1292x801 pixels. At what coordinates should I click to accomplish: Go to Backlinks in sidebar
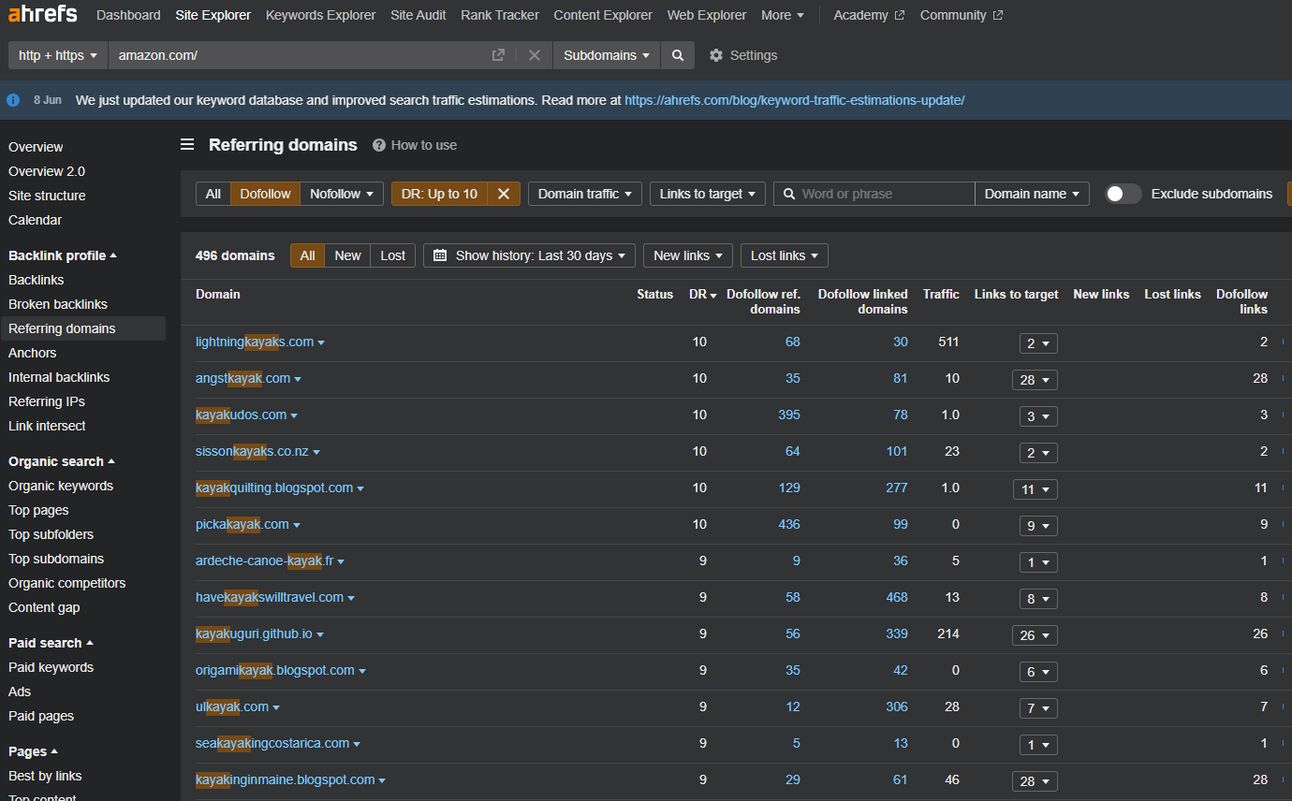point(36,280)
